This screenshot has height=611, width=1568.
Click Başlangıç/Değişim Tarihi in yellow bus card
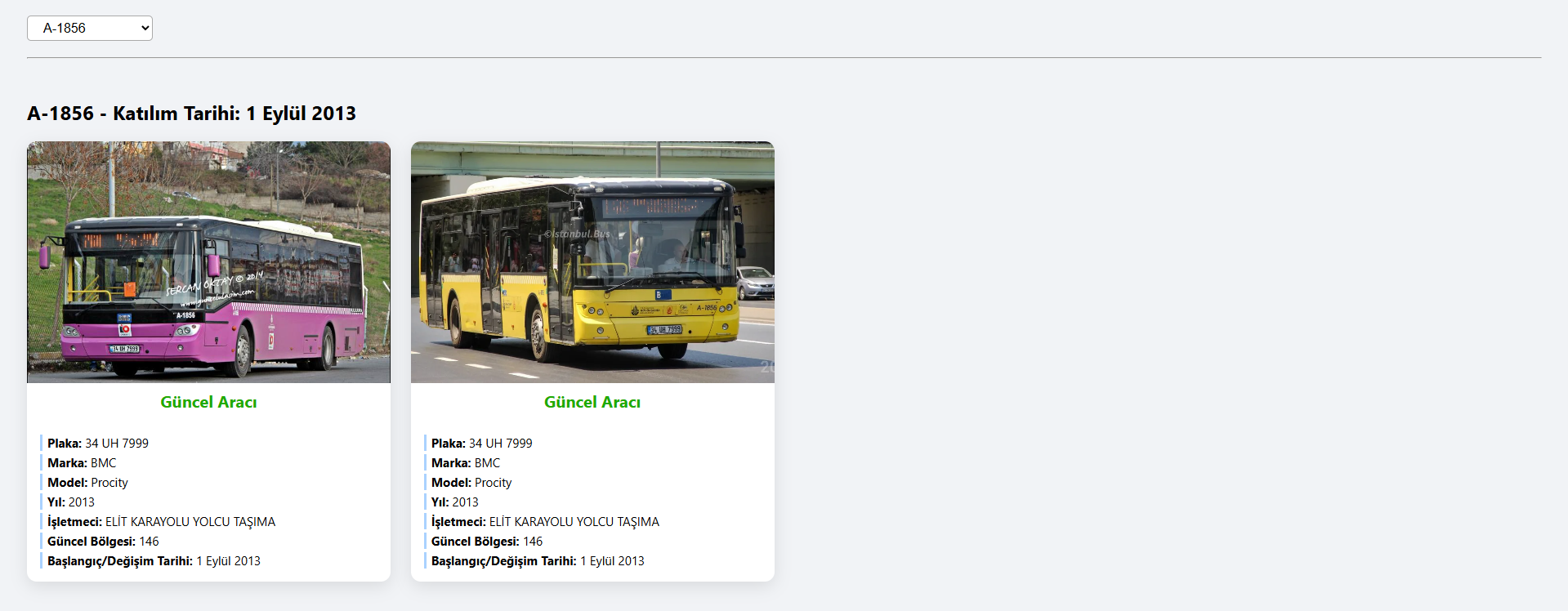tap(538, 561)
